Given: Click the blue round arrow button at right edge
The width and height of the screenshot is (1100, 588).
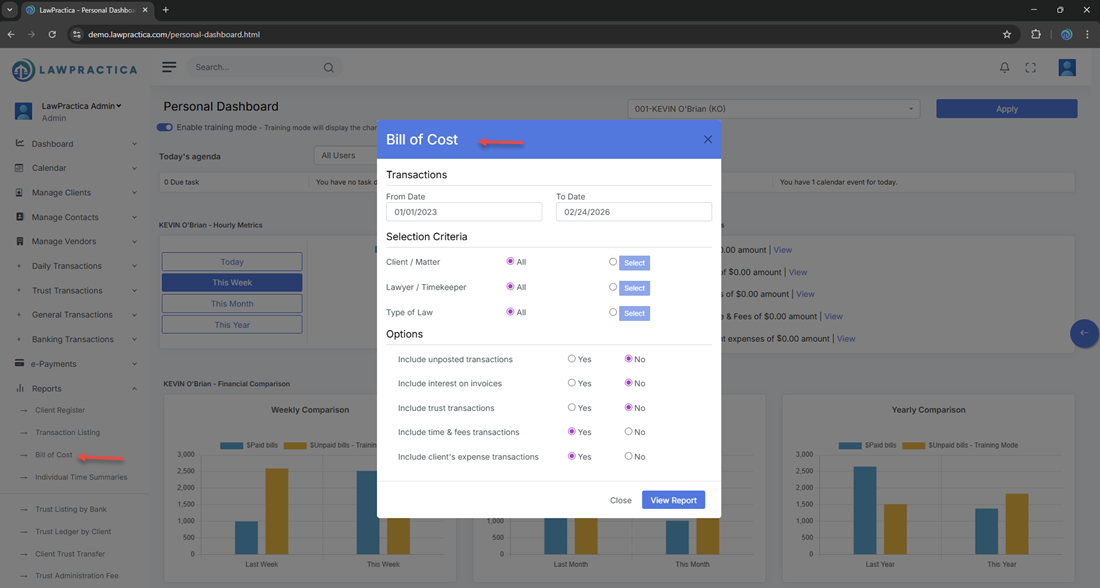Looking at the screenshot, I should [x=1084, y=333].
